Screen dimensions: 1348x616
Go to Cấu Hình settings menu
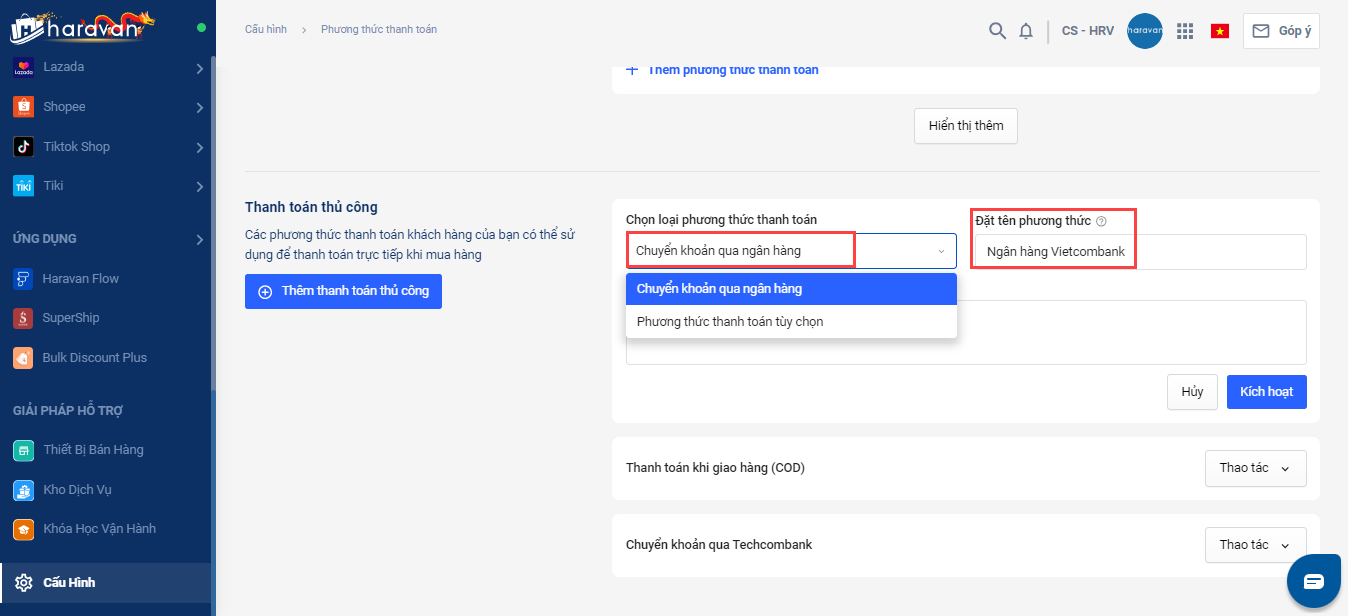(69, 582)
